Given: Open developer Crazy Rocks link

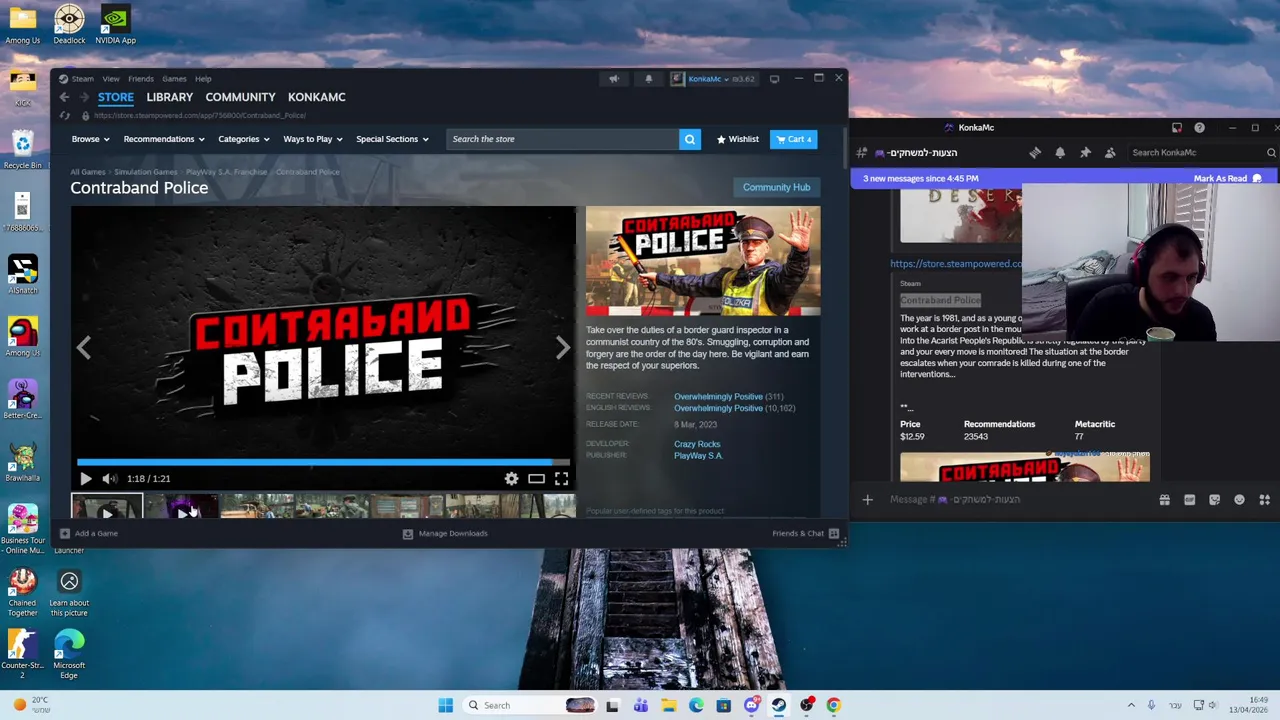Looking at the screenshot, I should pos(697,444).
